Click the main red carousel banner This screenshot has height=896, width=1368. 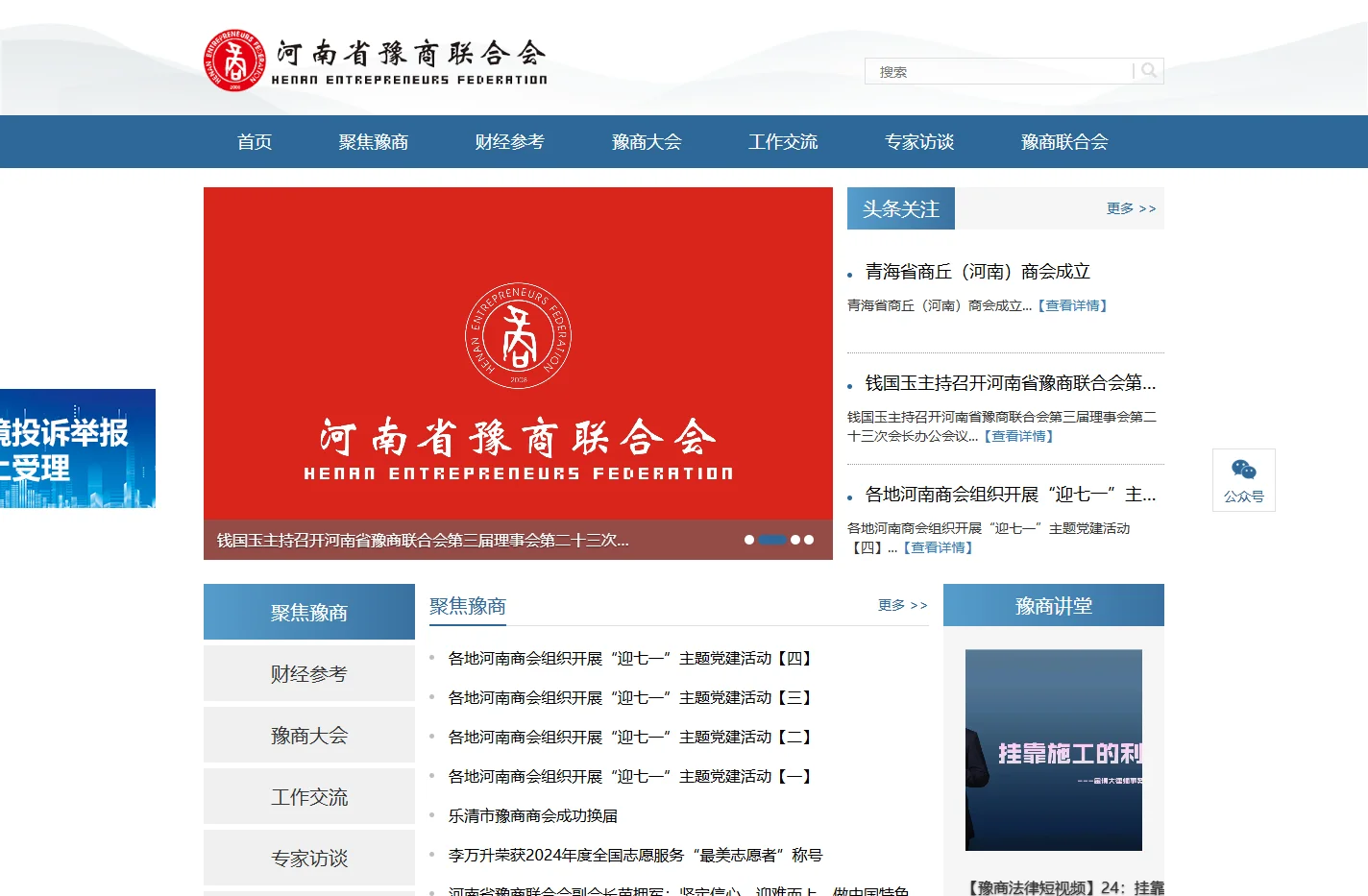coord(518,353)
